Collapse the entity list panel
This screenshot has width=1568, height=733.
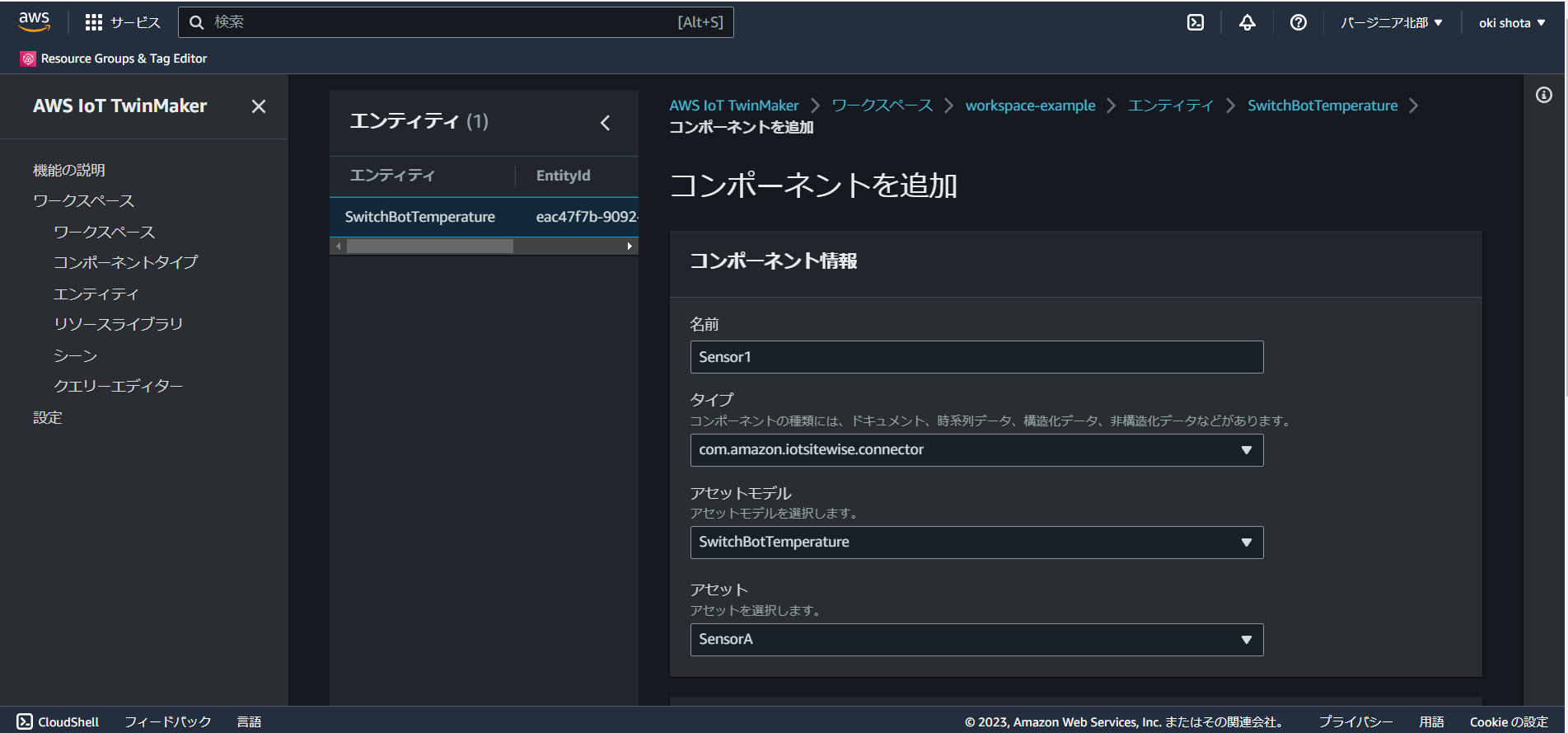tap(606, 123)
